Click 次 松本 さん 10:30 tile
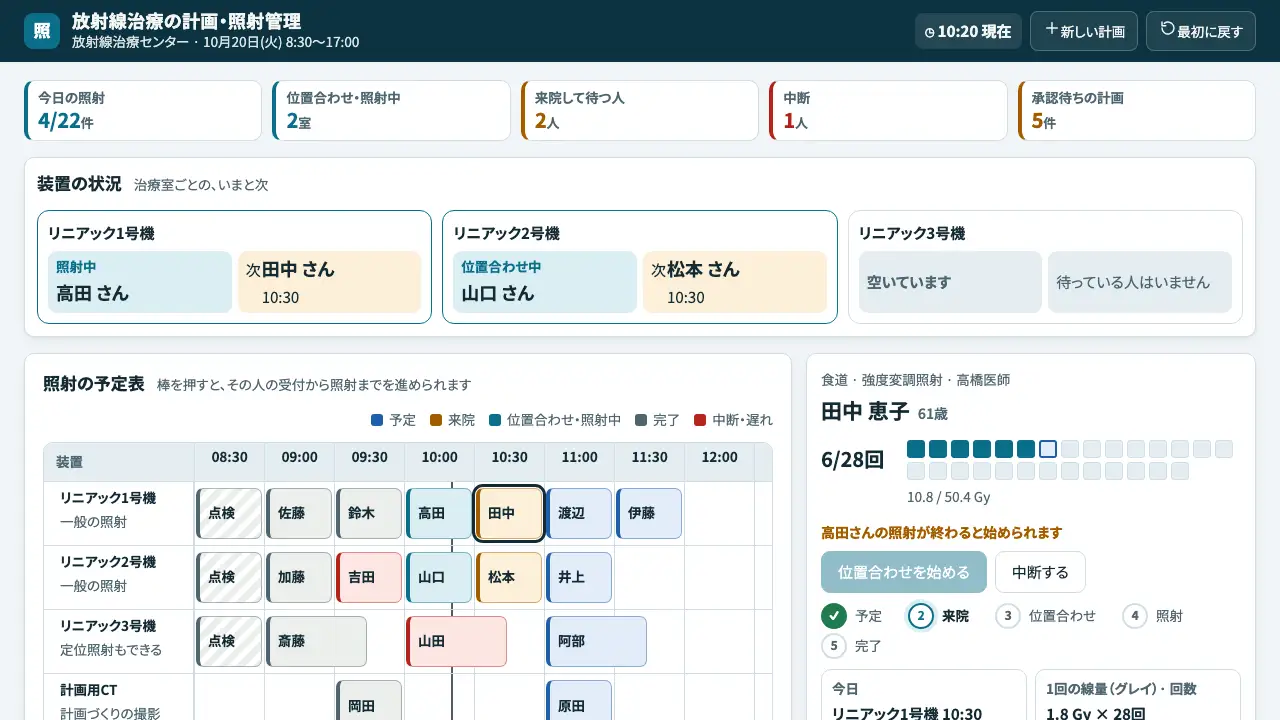Viewport: 1280px width, 720px height. tap(735, 282)
